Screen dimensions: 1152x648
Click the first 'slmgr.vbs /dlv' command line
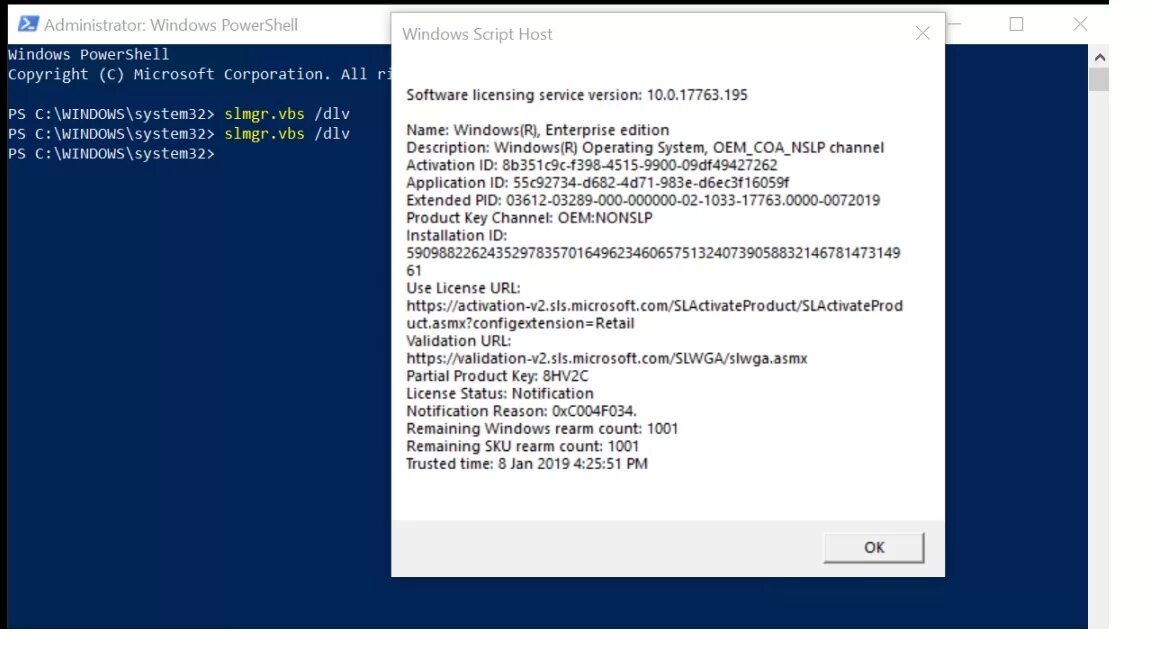tap(179, 114)
